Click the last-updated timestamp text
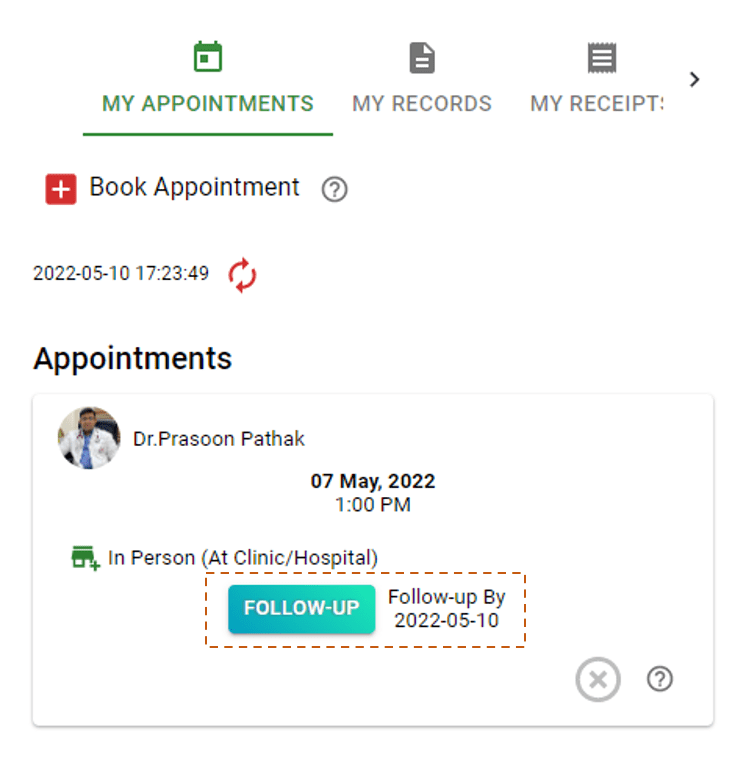This screenshot has height=771, width=746. click(x=121, y=273)
